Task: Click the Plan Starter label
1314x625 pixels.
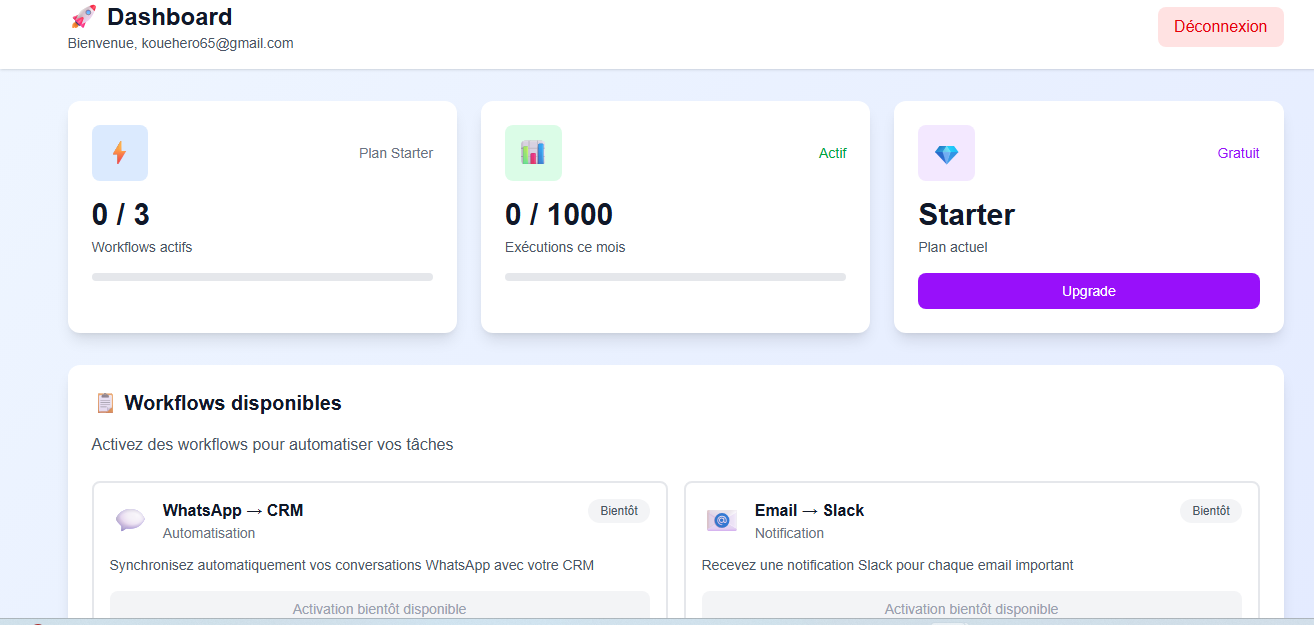Action: pyautogui.click(x=396, y=153)
